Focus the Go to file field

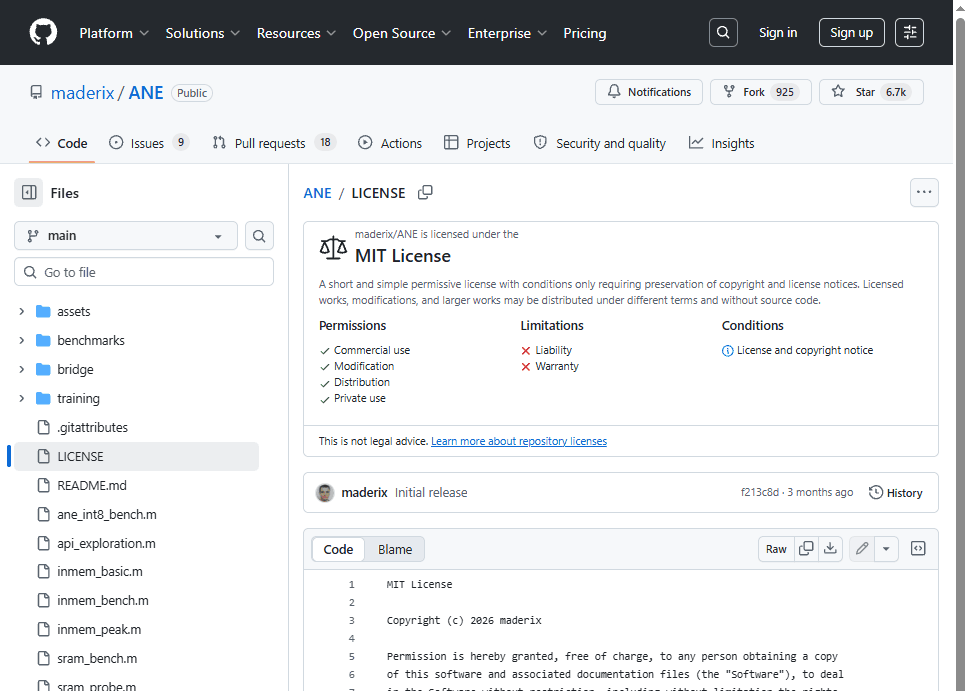tap(144, 272)
